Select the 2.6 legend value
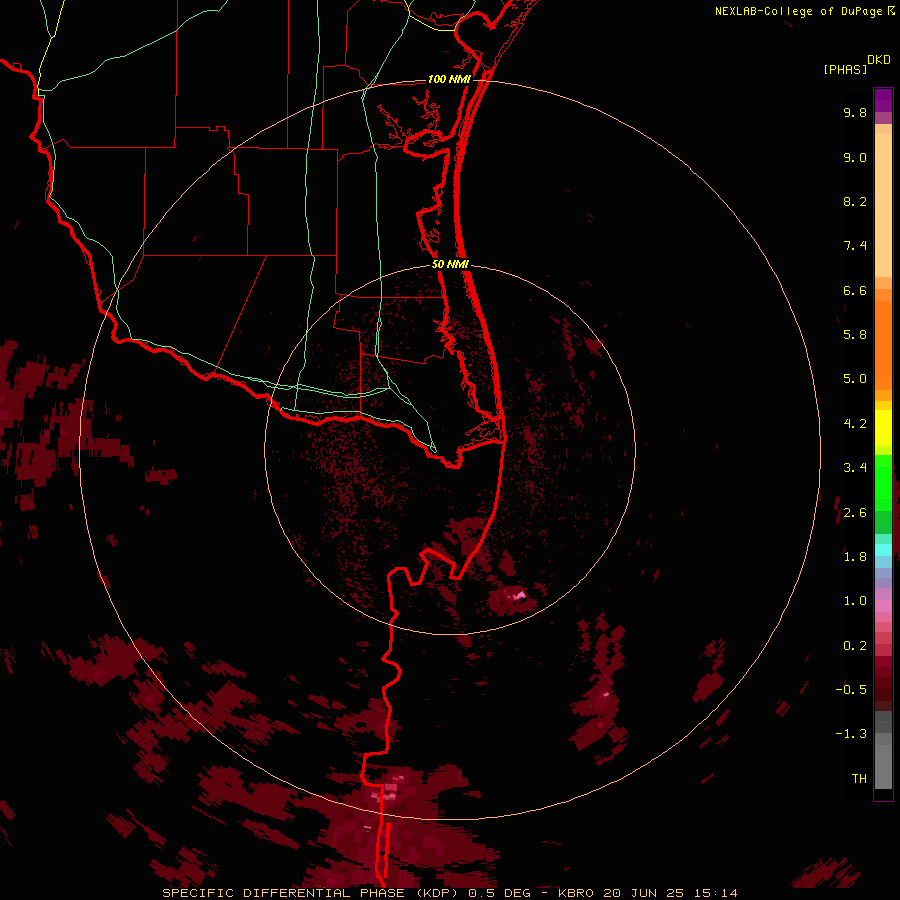The image size is (900, 900). pyautogui.click(x=855, y=513)
